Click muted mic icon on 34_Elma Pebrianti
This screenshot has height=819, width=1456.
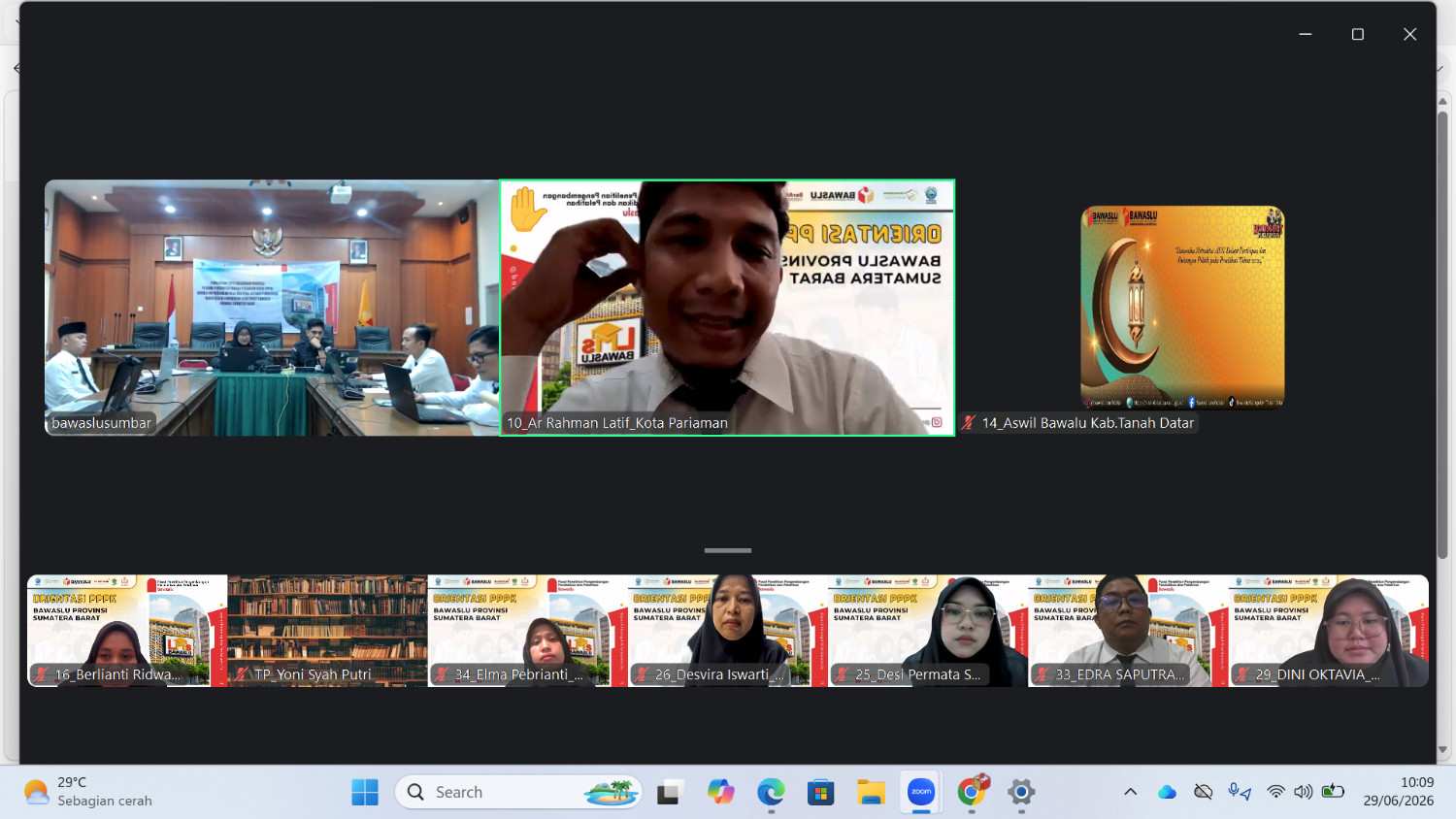coord(442,674)
